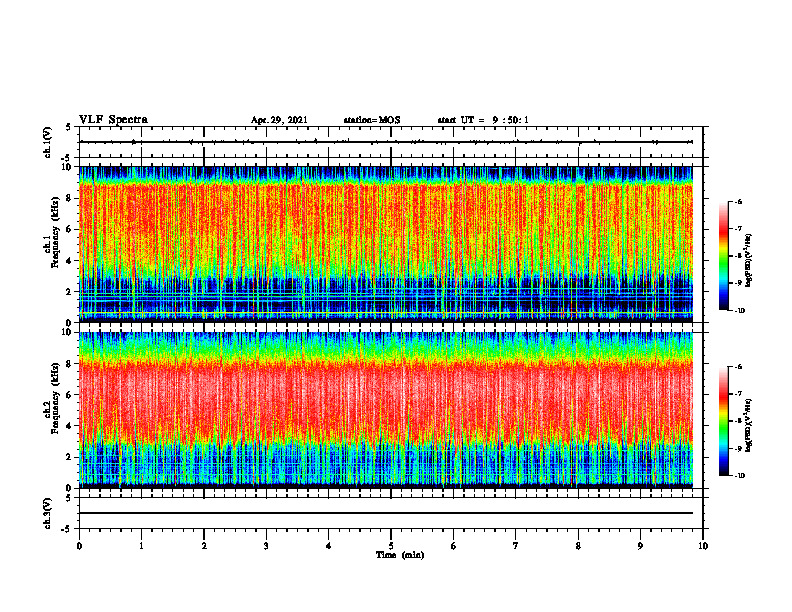Viewport: 792px width, 612px height.
Task: Click inside the ch.2 spectrogram panel
Action: [386, 410]
